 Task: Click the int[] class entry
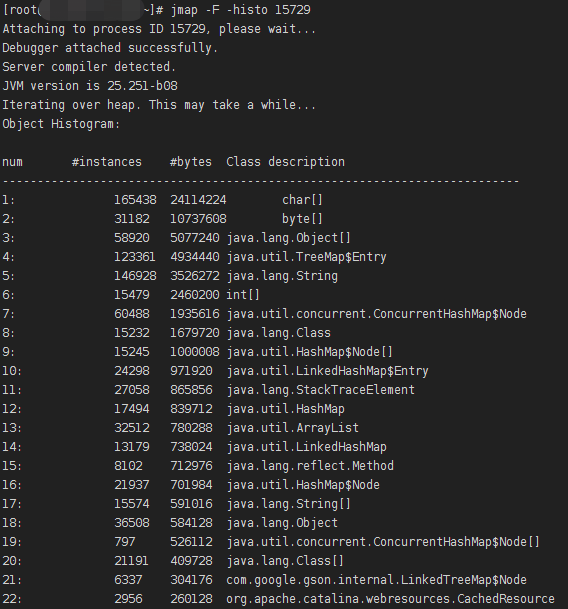(243, 295)
